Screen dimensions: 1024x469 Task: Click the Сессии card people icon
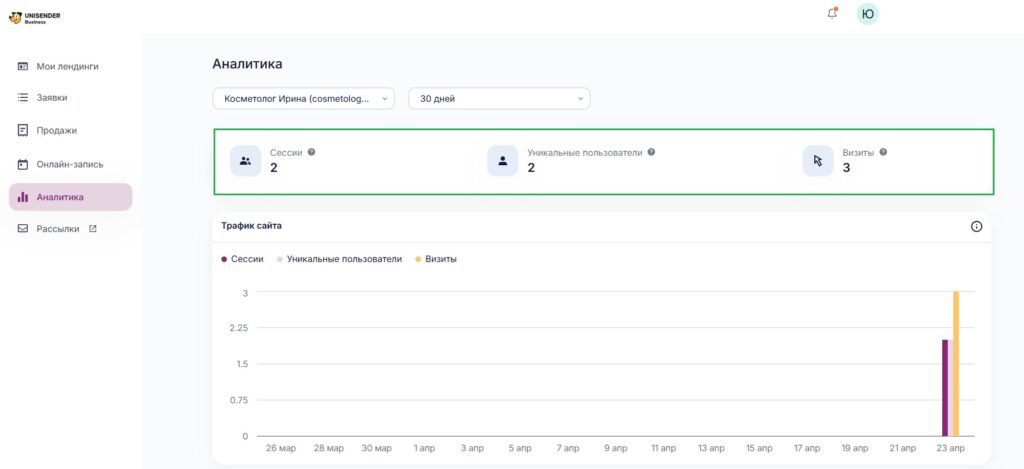pyautogui.click(x=245, y=161)
